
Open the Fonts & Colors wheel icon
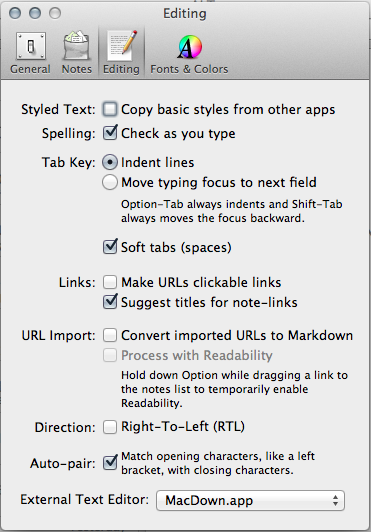tap(190, 47)
